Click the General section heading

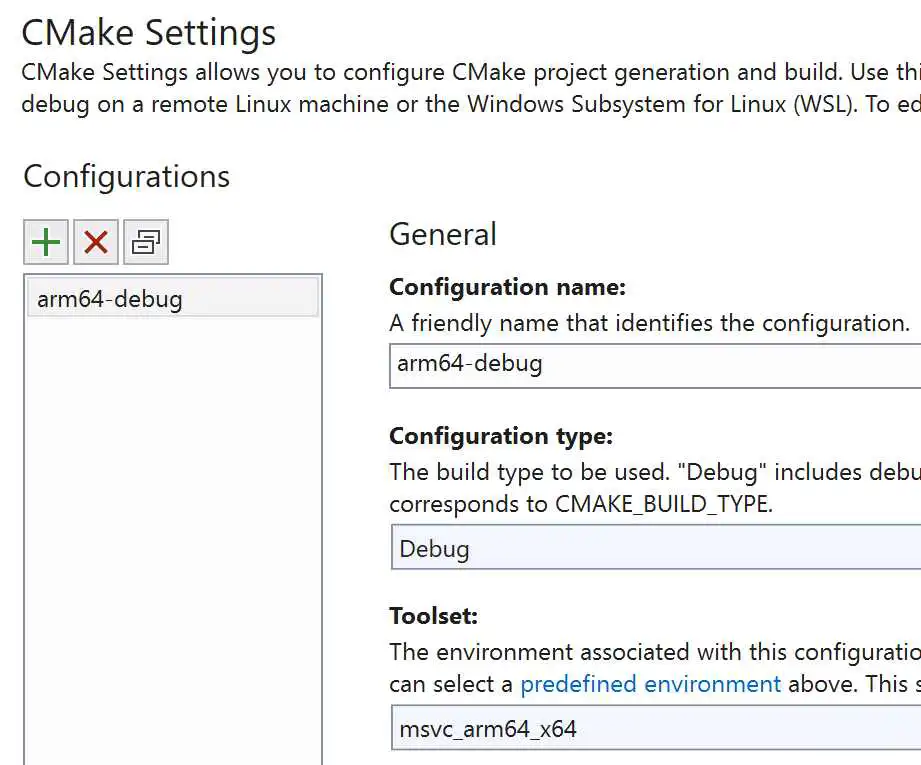[442, 234]
